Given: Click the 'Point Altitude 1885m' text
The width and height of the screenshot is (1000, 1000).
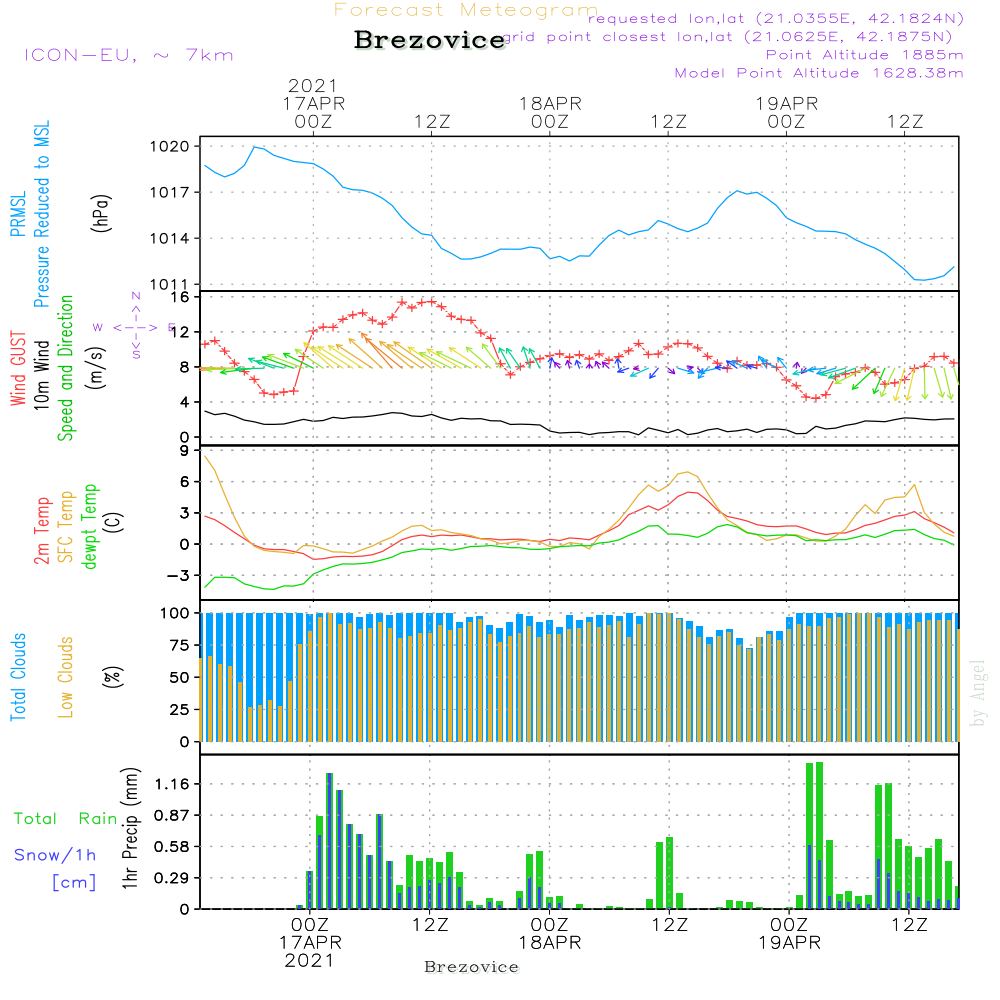Looking at the screenshot, I should pos(864,55).
